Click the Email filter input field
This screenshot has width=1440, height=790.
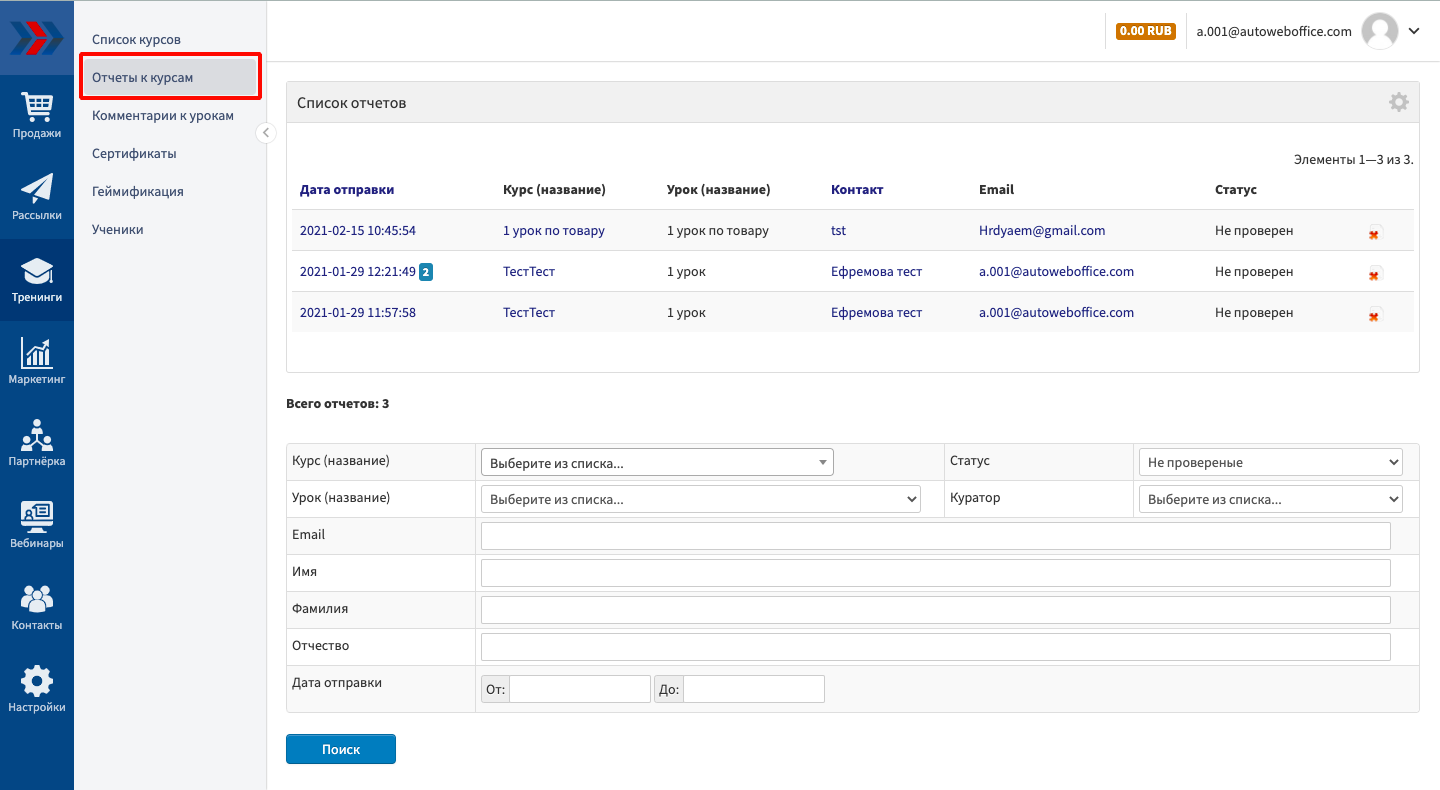(935, 536)
